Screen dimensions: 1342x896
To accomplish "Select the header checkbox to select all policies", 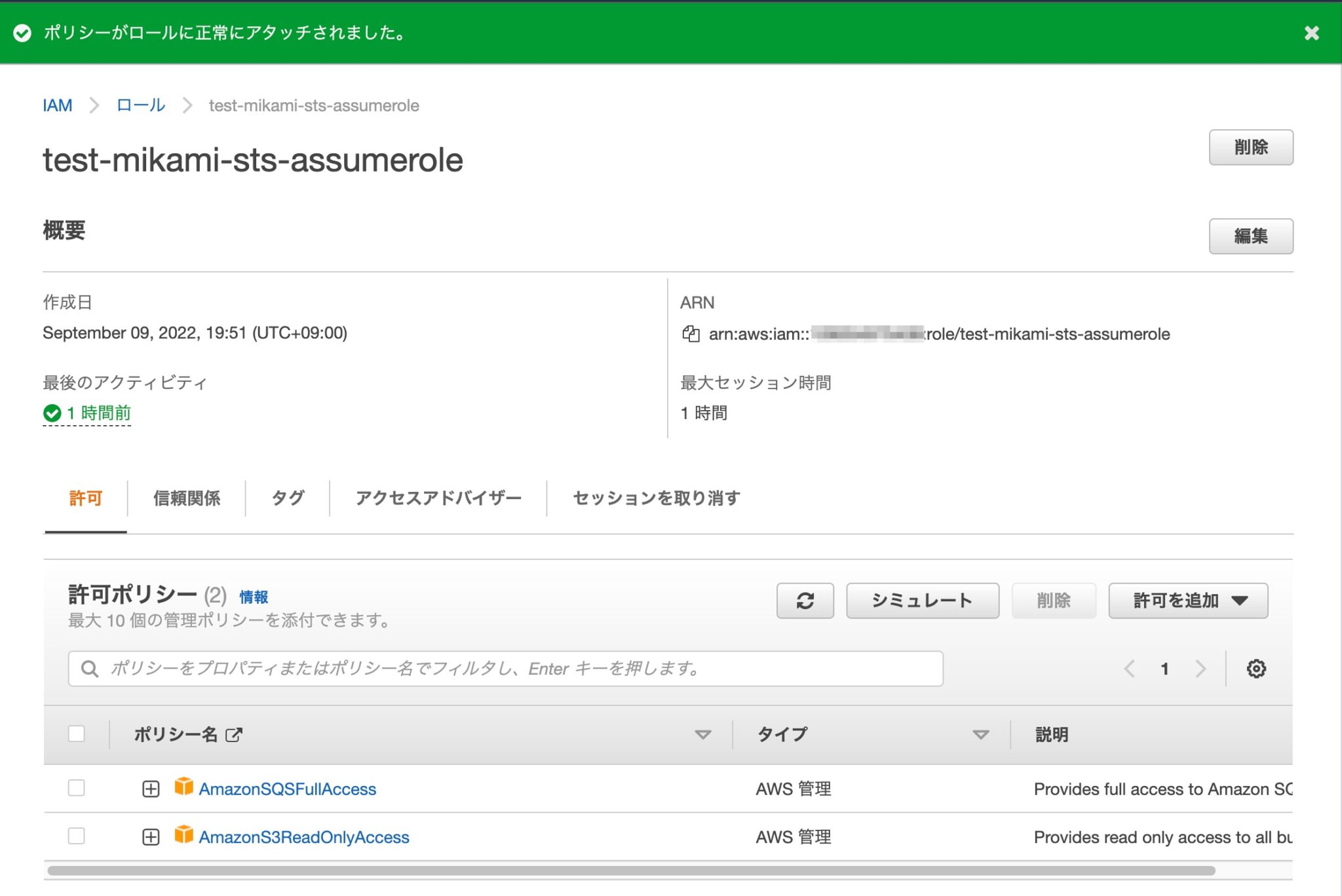I will 76,734.
